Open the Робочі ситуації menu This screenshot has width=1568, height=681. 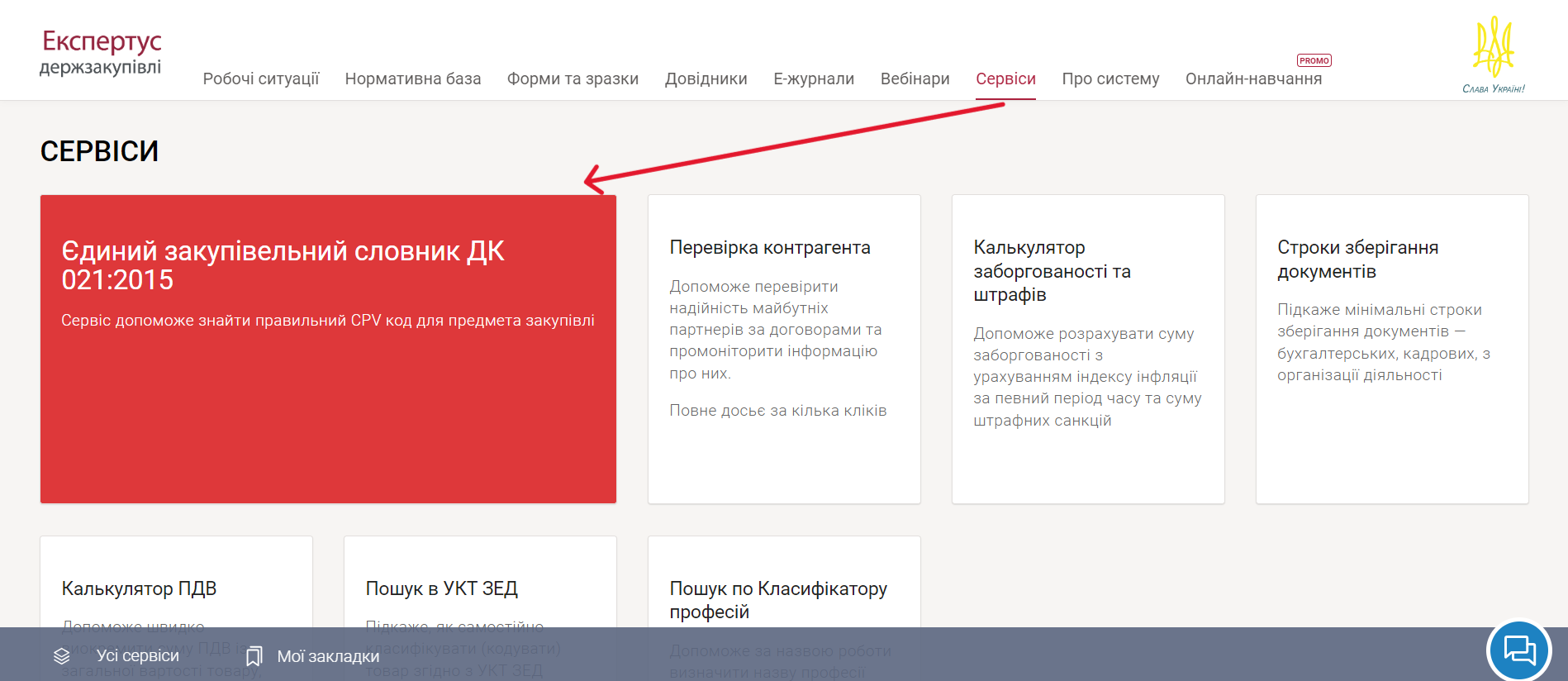[261, 79]
